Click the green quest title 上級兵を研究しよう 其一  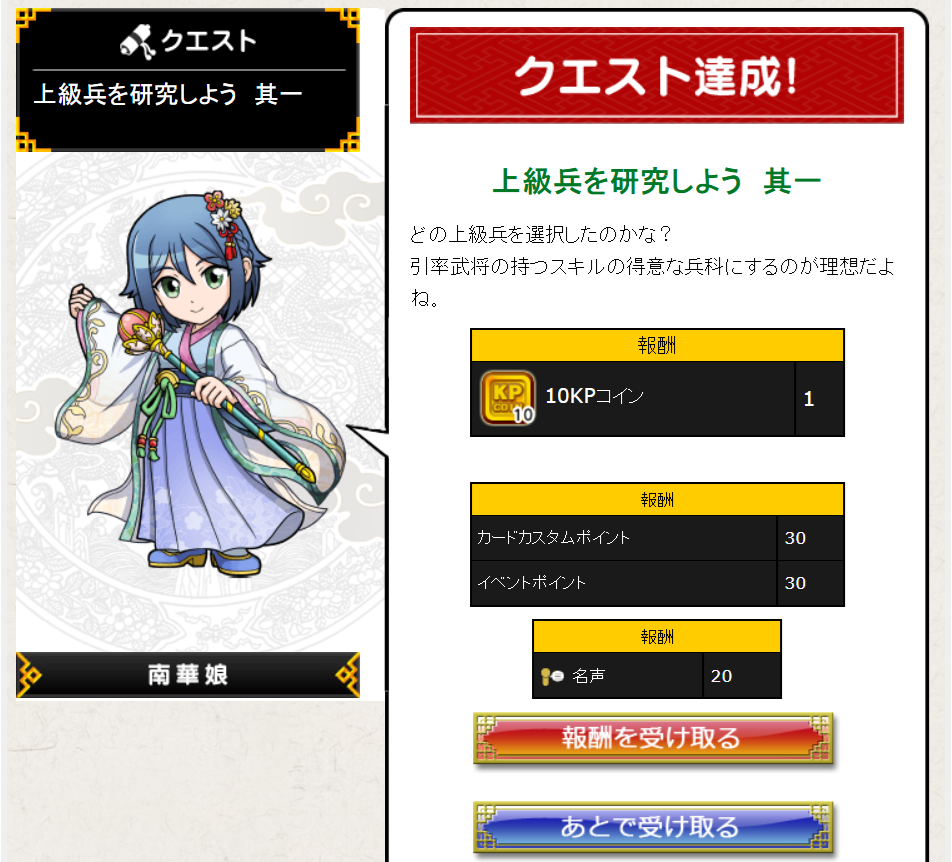(x=656, y=181)
